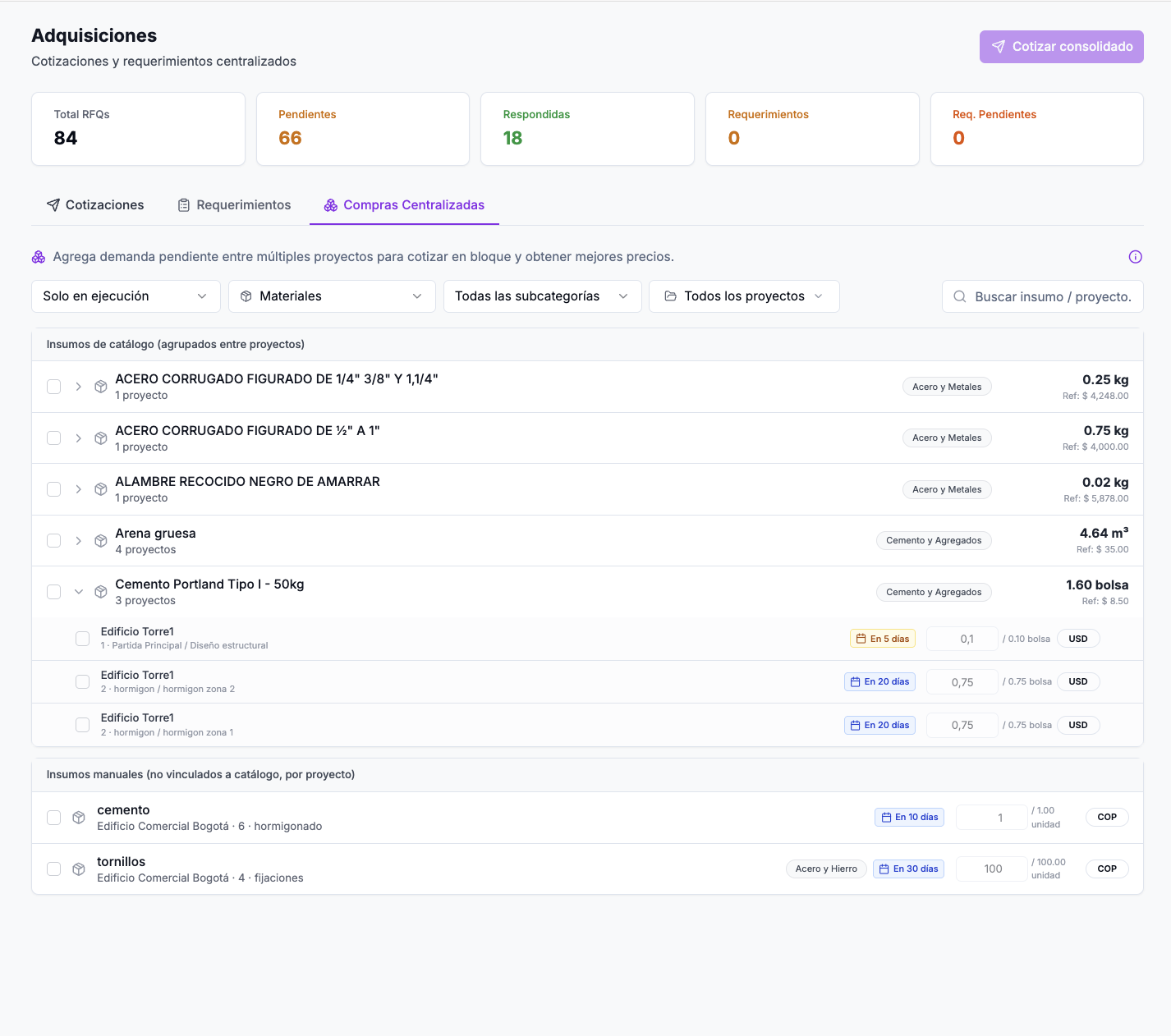Select ACERO CORRUGADO ½" A 1" checkbox

point(54,438)
